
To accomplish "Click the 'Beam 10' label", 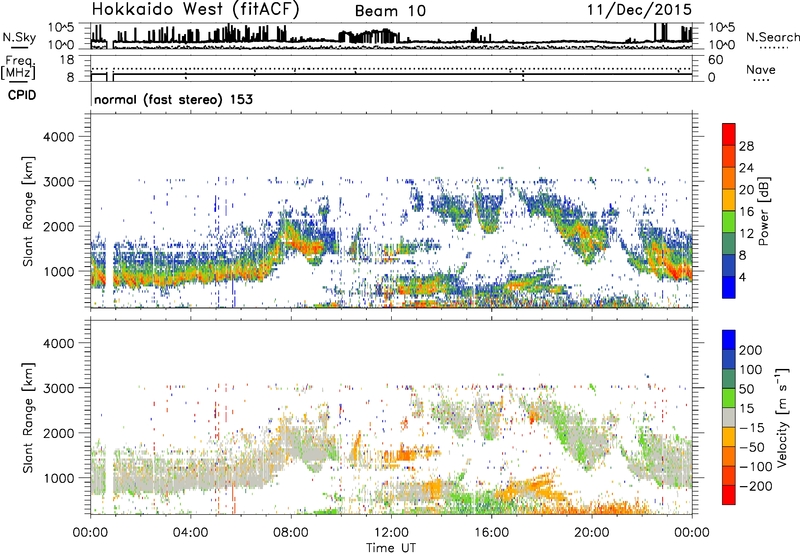I will point(390,11).
